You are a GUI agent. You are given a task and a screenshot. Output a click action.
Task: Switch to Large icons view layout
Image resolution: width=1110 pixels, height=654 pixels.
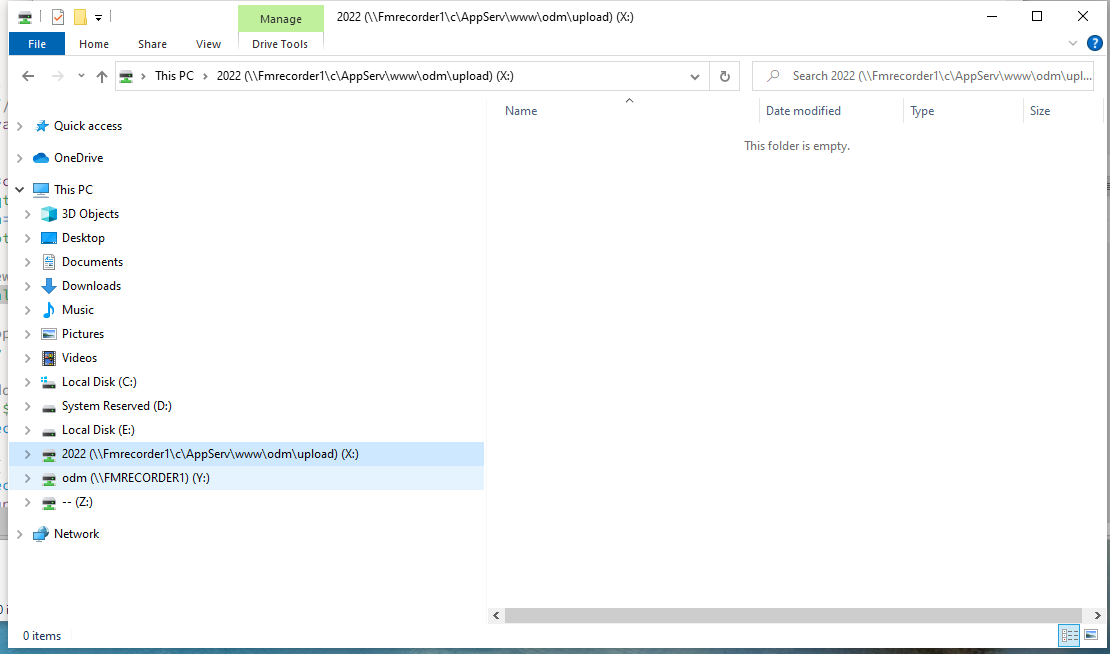point(1091,636)
